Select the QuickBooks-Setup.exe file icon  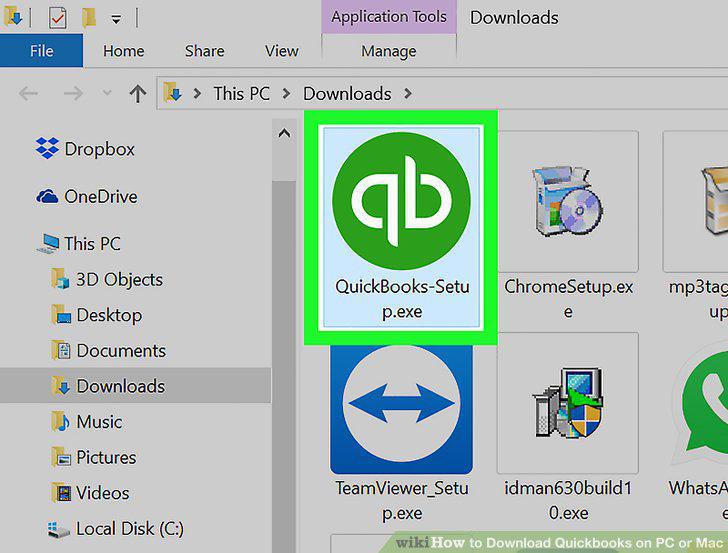401,201
